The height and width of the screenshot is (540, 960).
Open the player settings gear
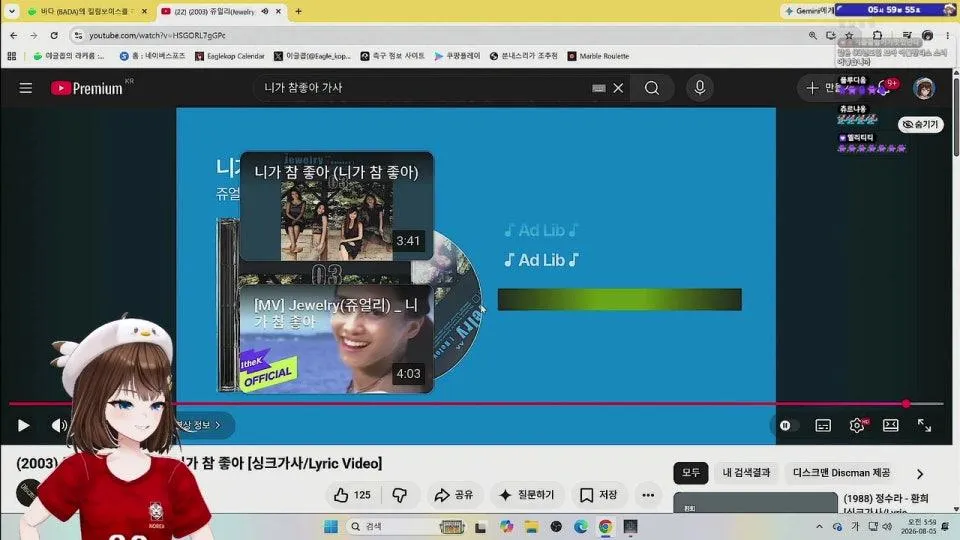tap(857, 425)
